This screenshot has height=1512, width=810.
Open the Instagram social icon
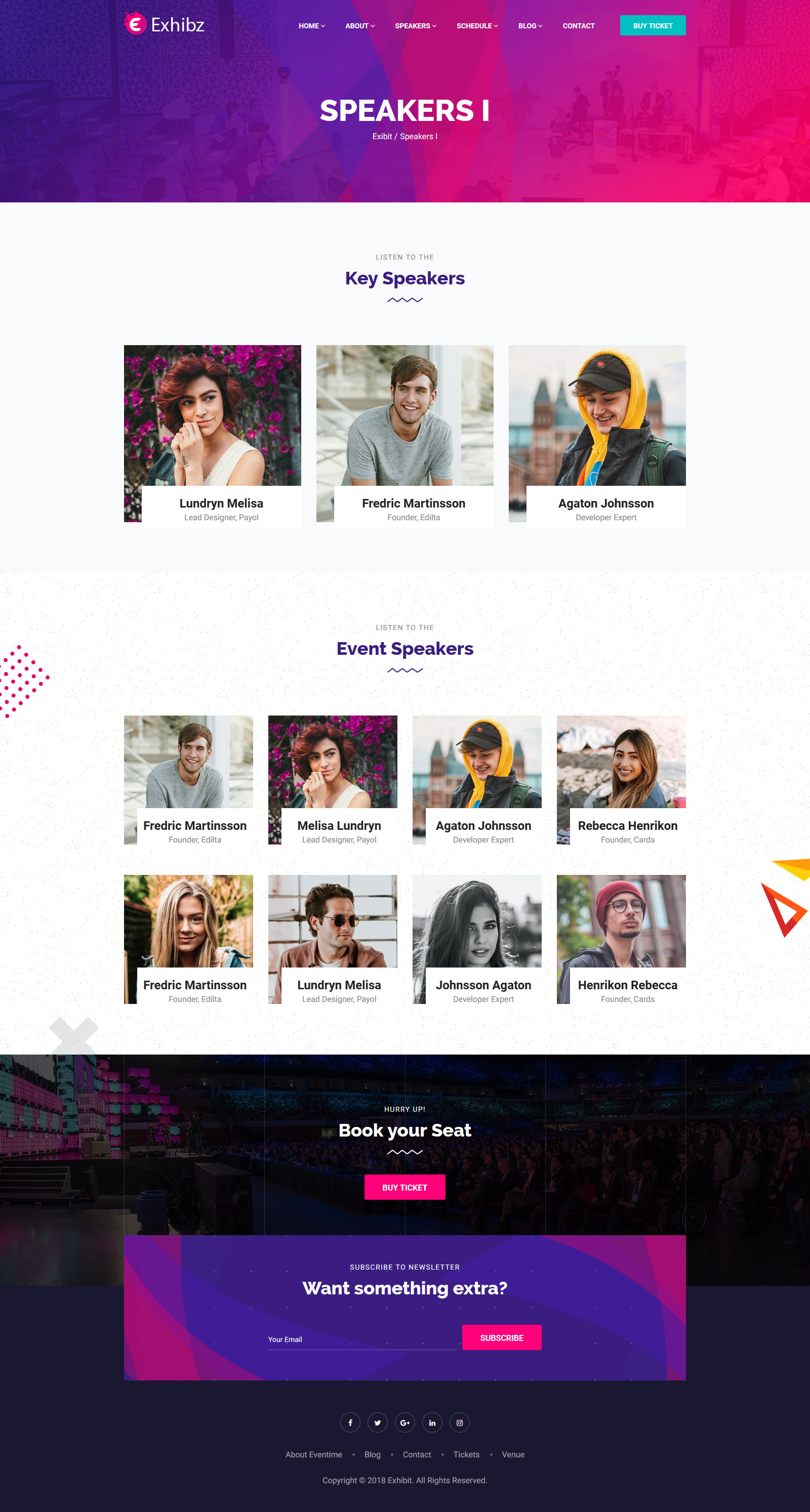[459, 1422]
